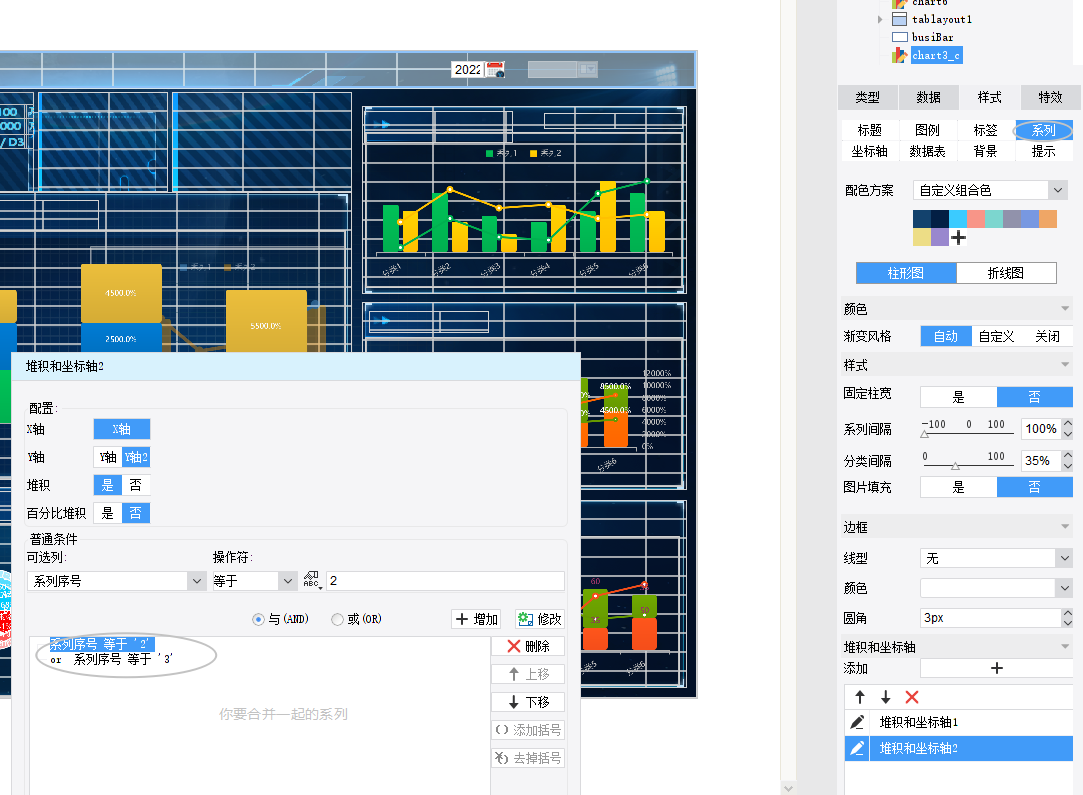Pick the salmon pink color swatch

(975, 219)
